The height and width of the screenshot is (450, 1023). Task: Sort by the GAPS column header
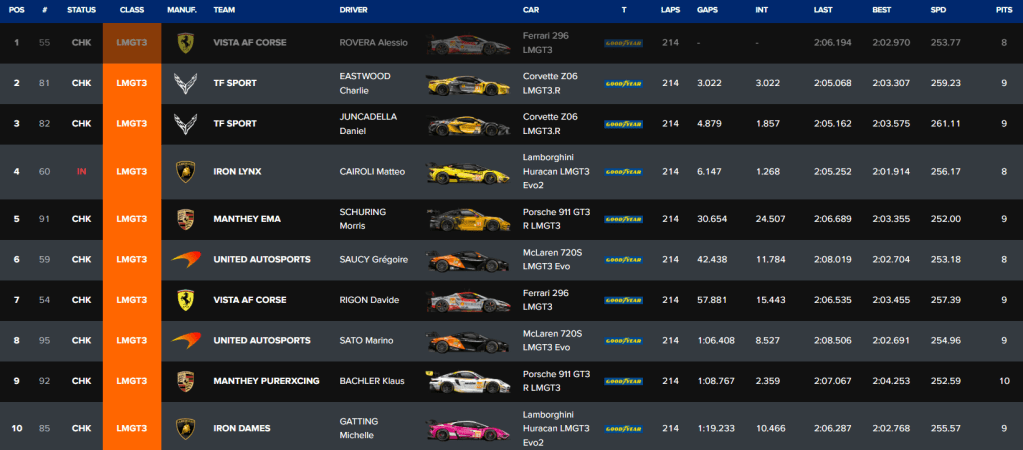pyautogui.click(x=707, y=10)
